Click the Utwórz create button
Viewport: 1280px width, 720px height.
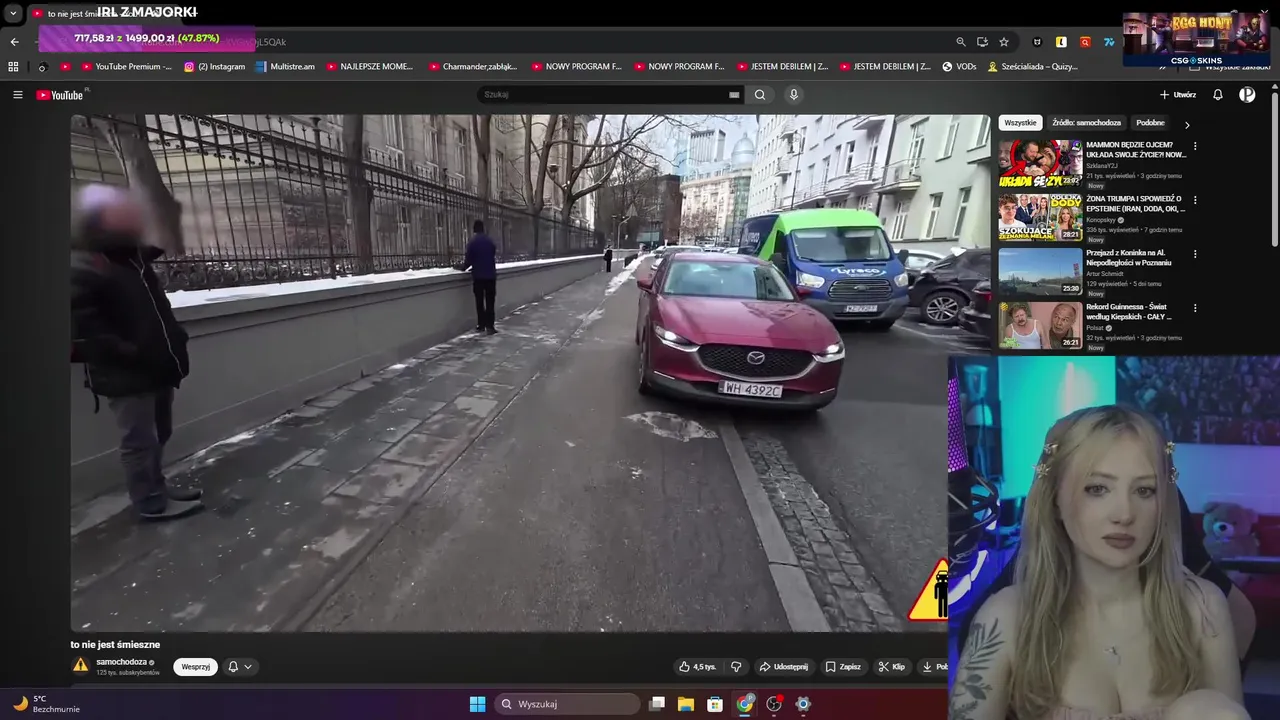point(1178,95)
